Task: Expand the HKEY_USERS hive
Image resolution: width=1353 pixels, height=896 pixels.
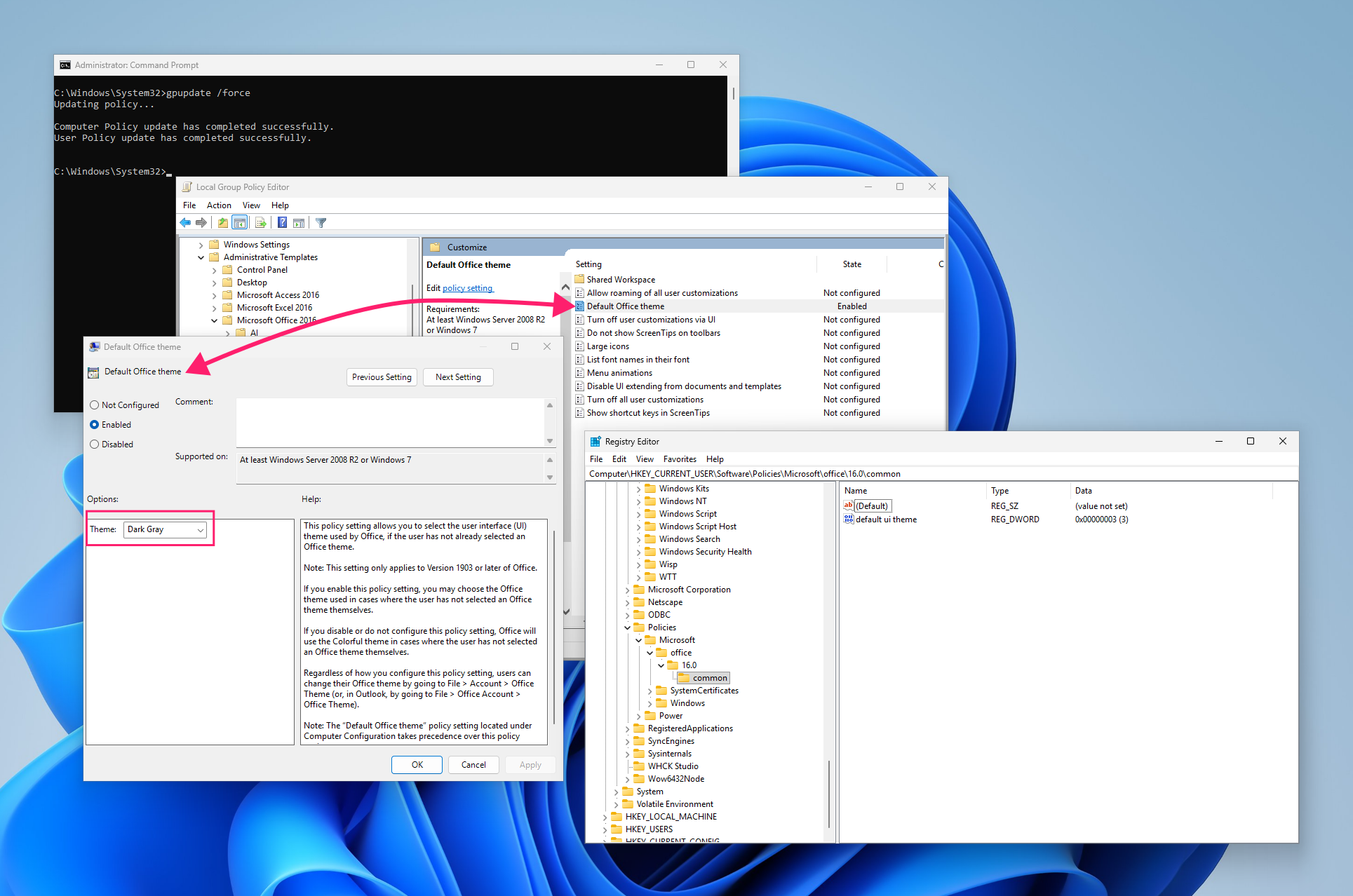Action: [605, 830]
